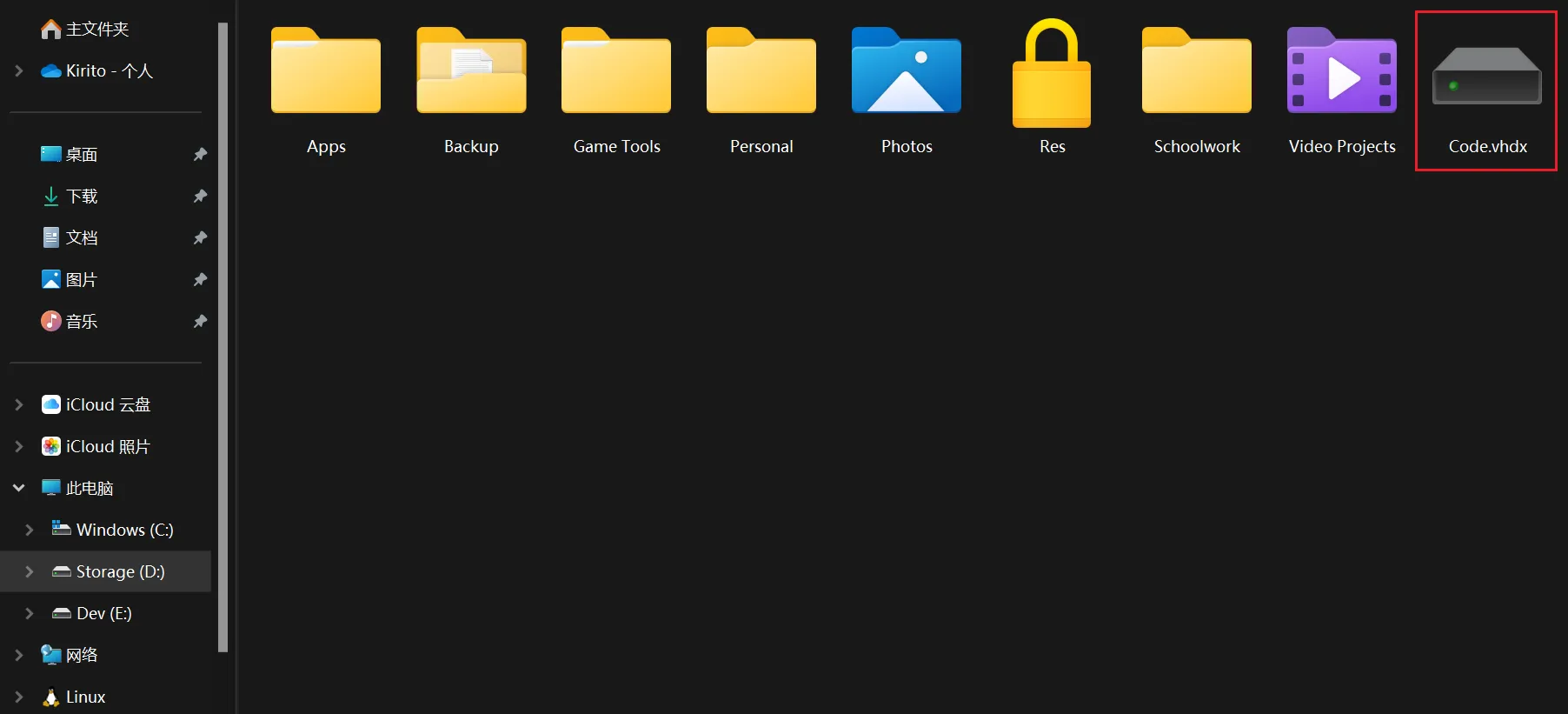Image resolution: width=1568 pixels, height=714 pixels.
Task: Expand the iCloud 云盘 tree node
Action: (x=19, y=404)
